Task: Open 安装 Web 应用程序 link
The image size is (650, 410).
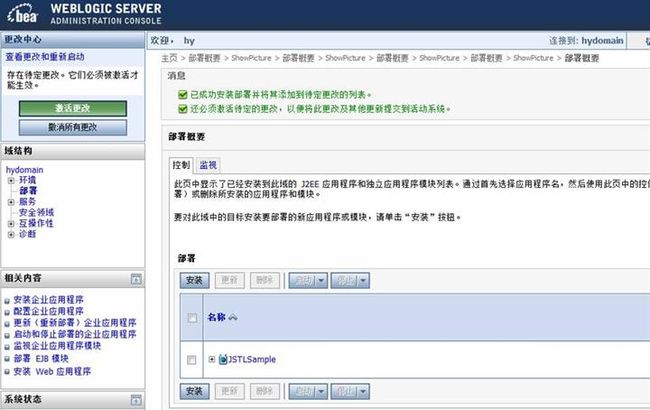Action: tap(52, 371)
